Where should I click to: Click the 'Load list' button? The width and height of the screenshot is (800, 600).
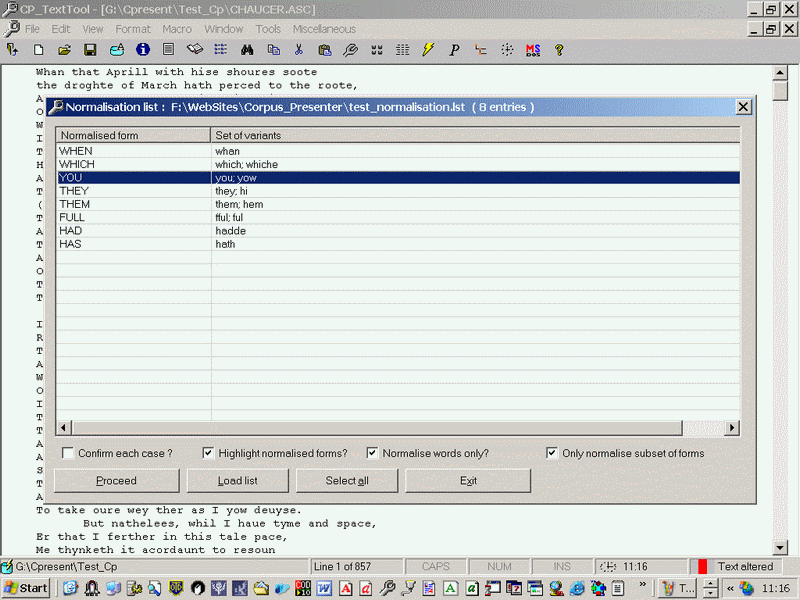click(x=237, y=481)
